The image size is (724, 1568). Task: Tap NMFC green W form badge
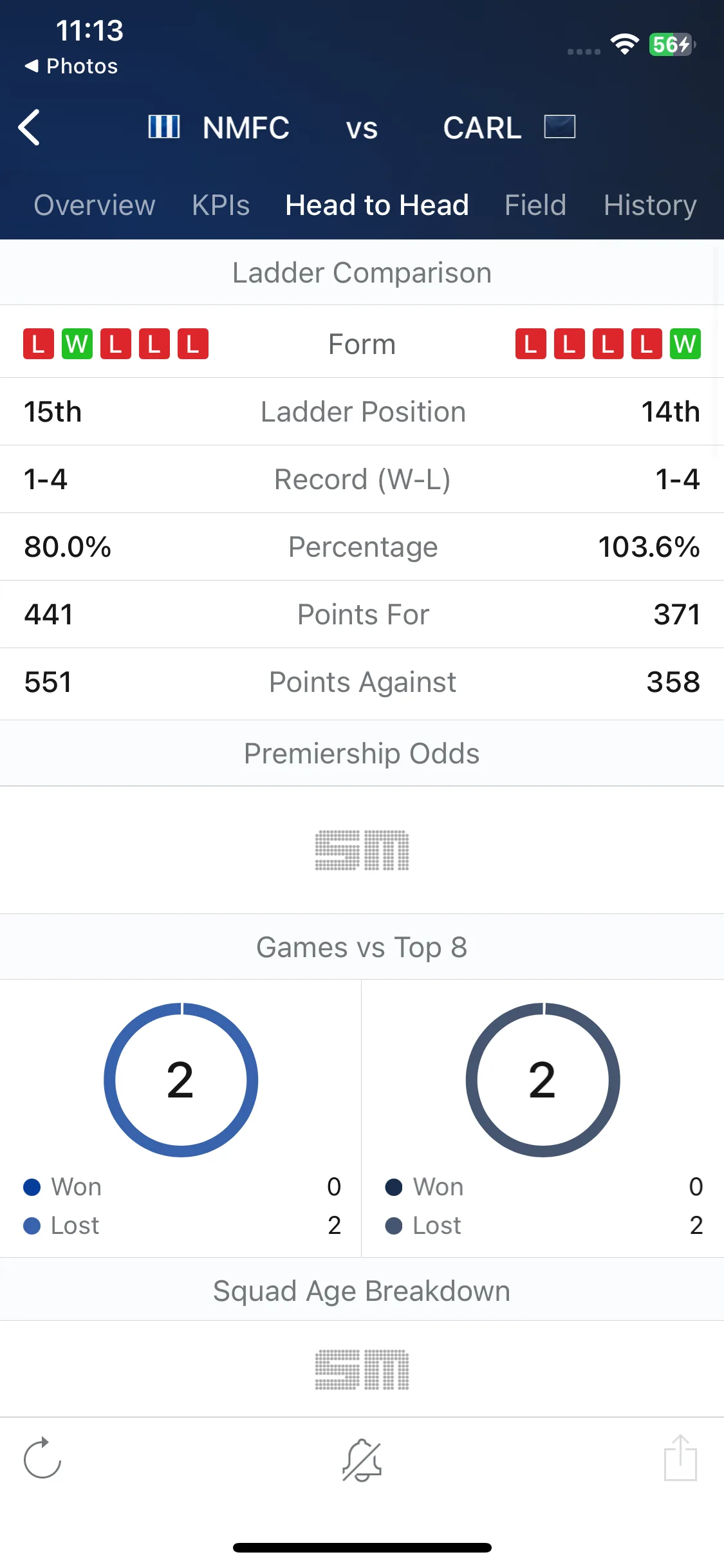tap(77, 344)
